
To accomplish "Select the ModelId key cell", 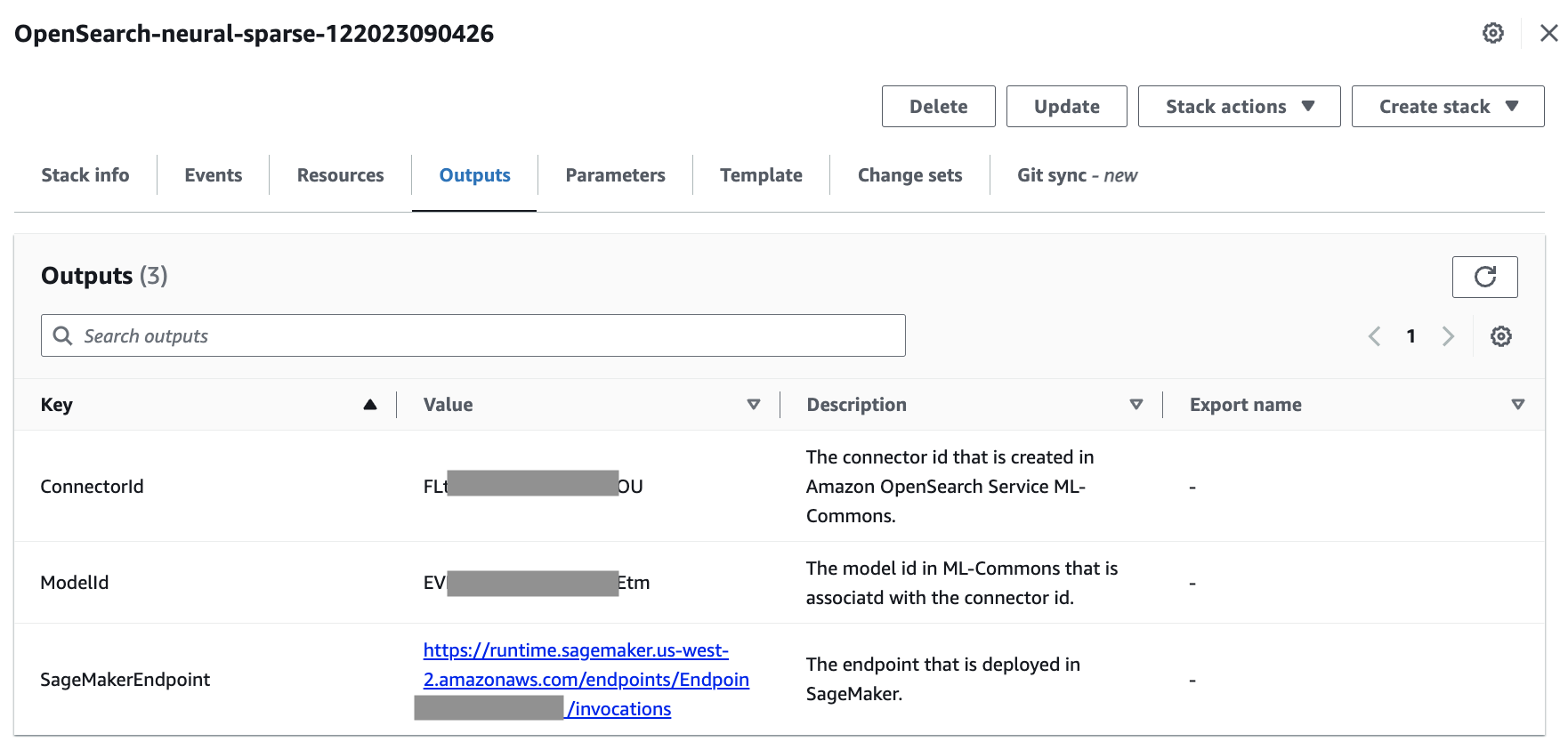I will coord(75,583).
